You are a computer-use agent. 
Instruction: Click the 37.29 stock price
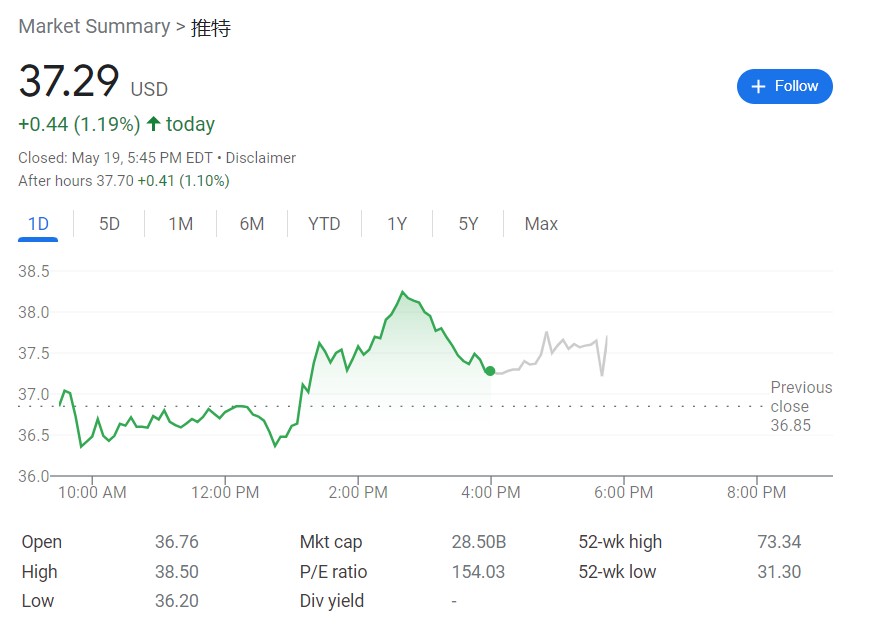pyautogui.click(x=69, y=82)
